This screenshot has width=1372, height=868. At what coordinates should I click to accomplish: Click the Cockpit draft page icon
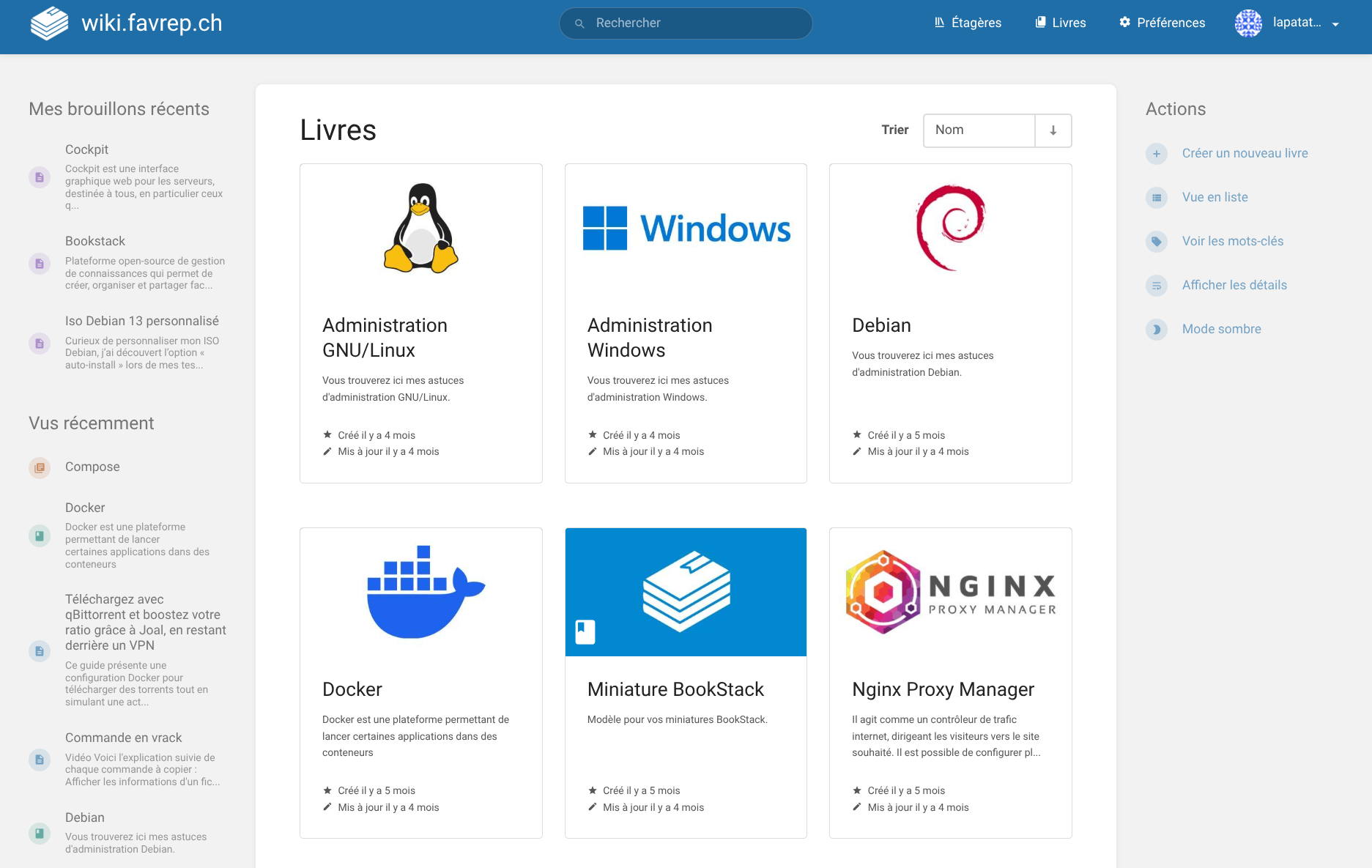click(x=40, y=177)
